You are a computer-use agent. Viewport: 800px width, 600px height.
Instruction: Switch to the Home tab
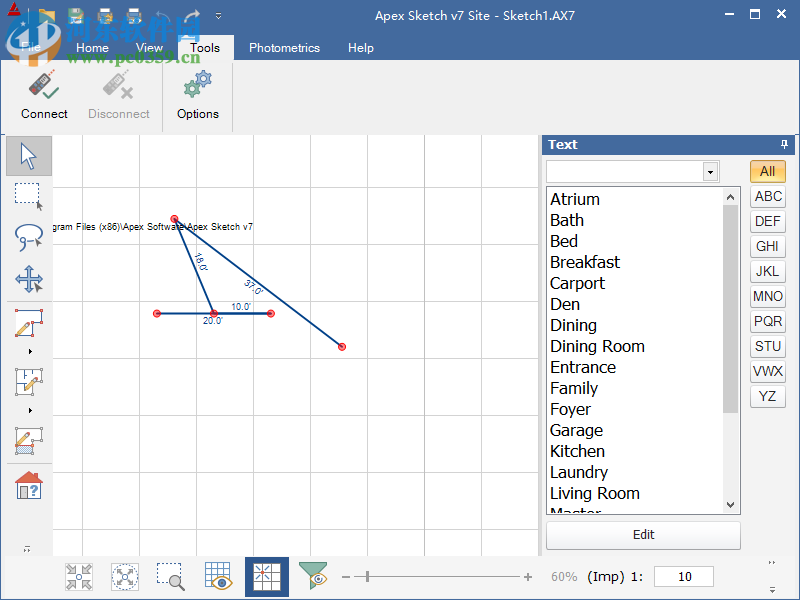tap(92, 48)
